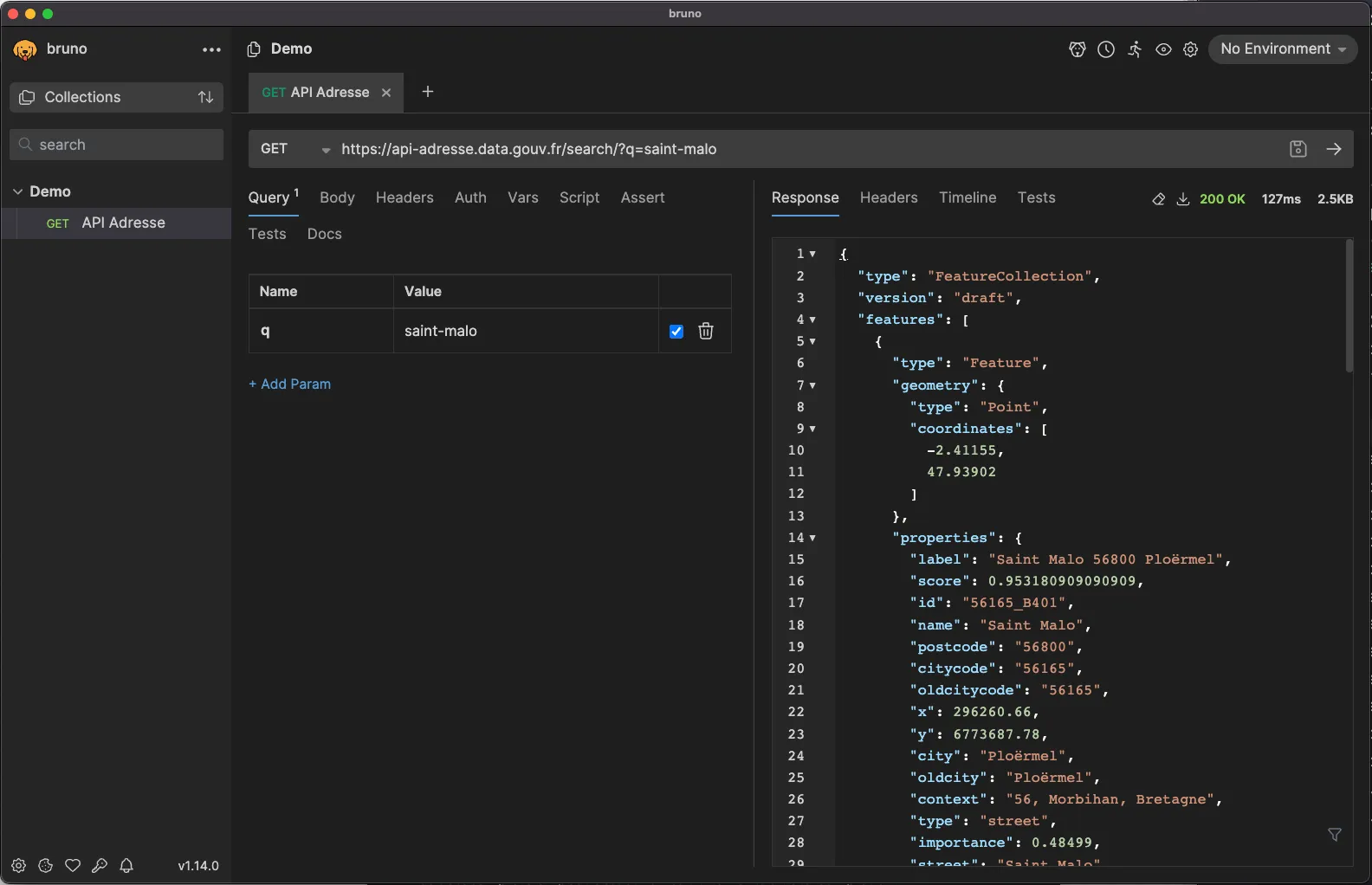Click the sort collections arrows icon
Screen dimensions: 1372x885
point(205,97)
